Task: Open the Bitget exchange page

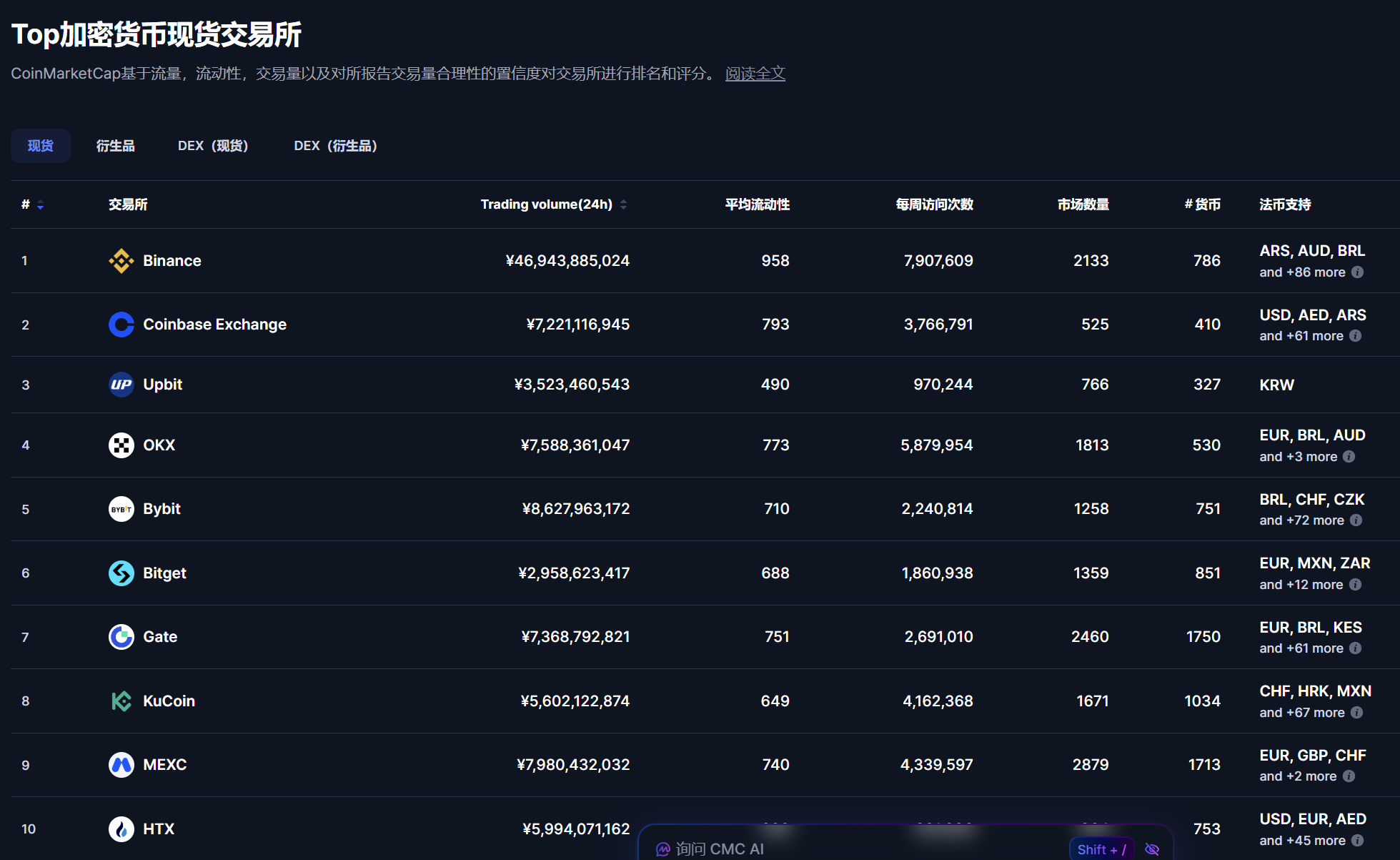Action: (165, 573)
